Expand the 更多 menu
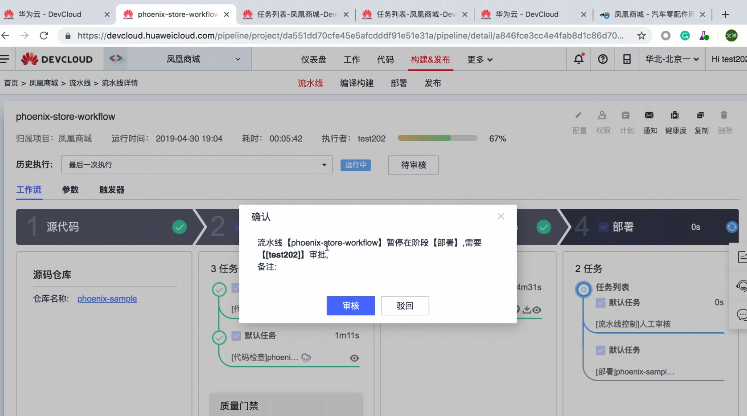The width and height of the screenshot is (747, 416). tap(479, 59)
